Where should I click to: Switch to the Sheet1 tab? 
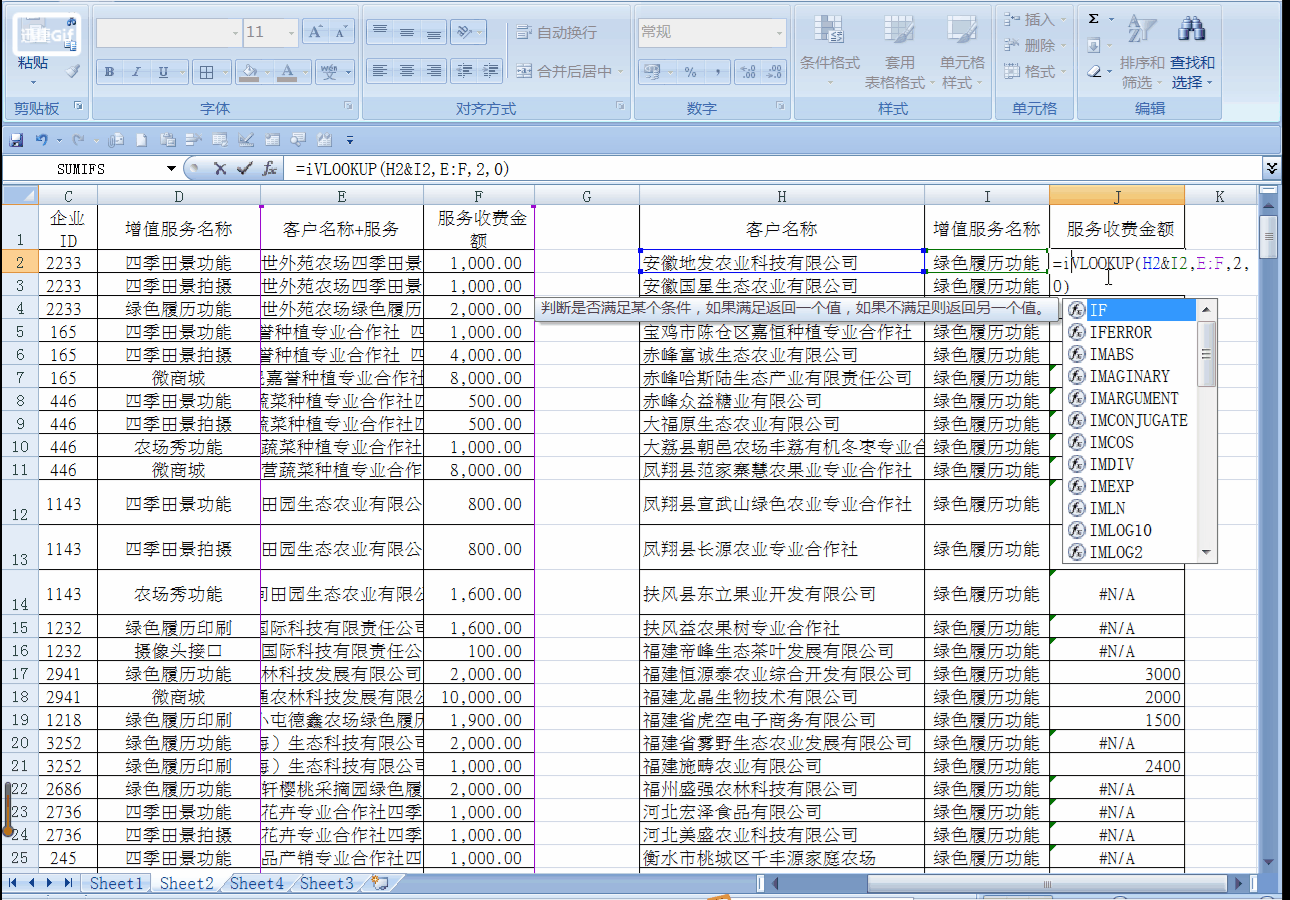(116, 883)
